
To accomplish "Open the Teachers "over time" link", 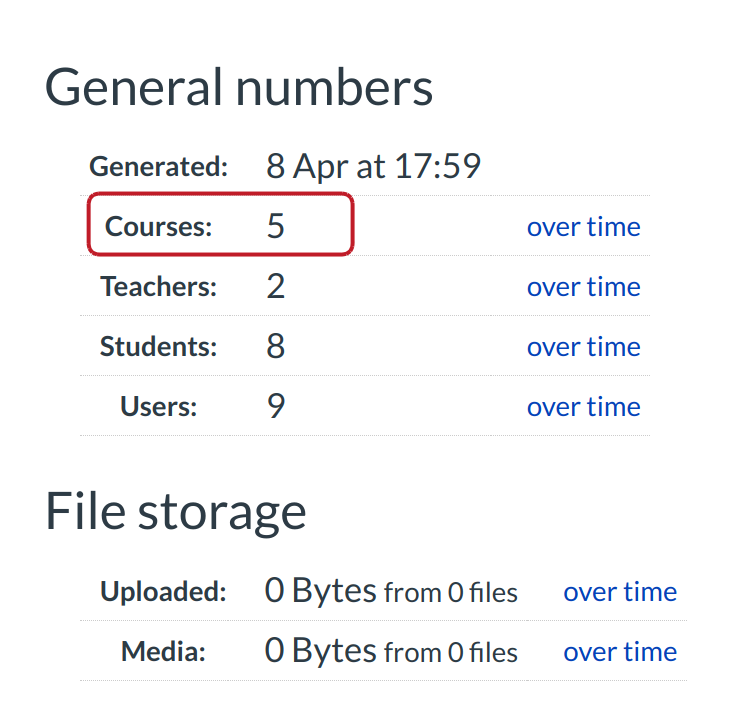I will [x=583, y=287].
